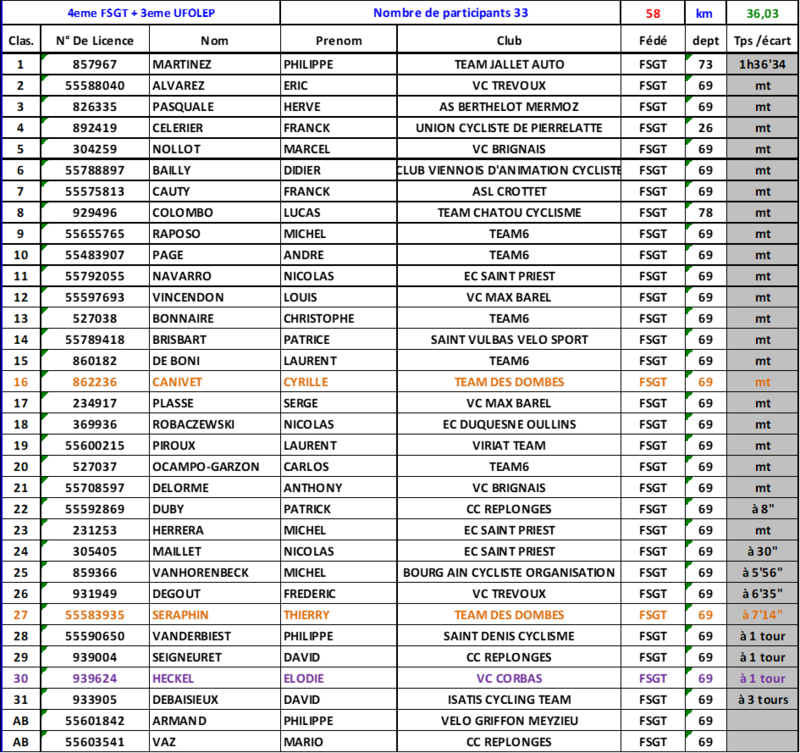Click the blue 'km' unit cell
This screenshot has height=753, width=800.
(706, 13)
